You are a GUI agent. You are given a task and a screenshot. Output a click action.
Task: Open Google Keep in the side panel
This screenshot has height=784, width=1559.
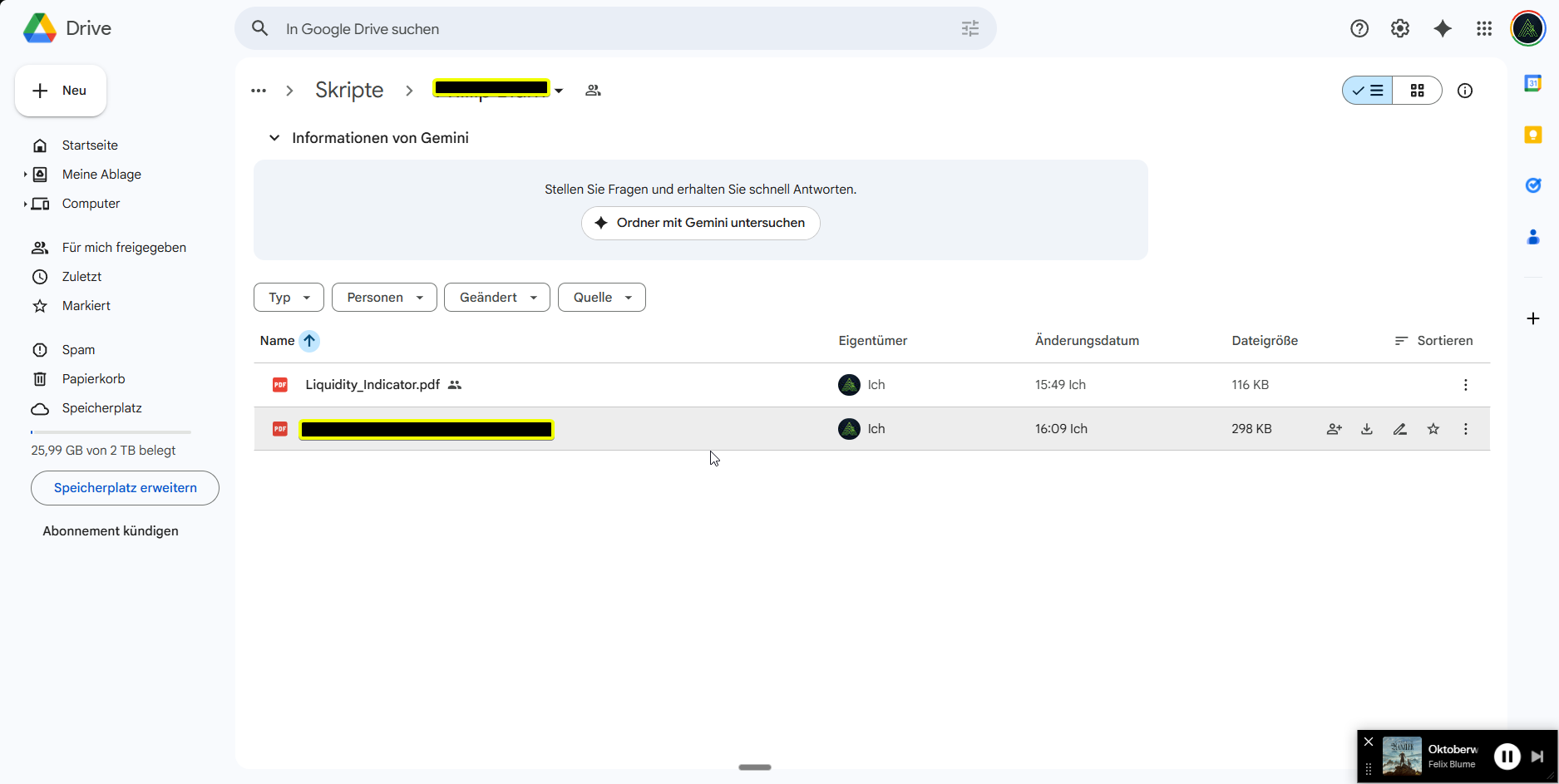pos(1533,135)
